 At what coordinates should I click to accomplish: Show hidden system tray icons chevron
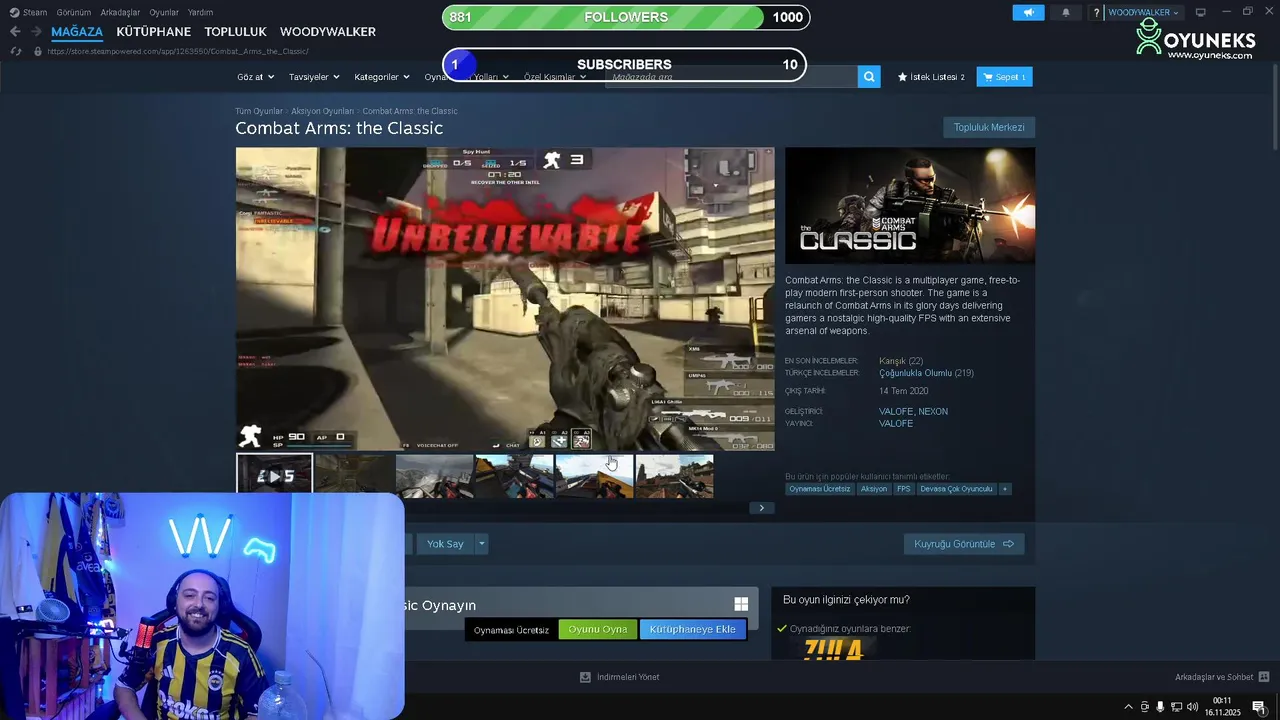click(1129, 707)
